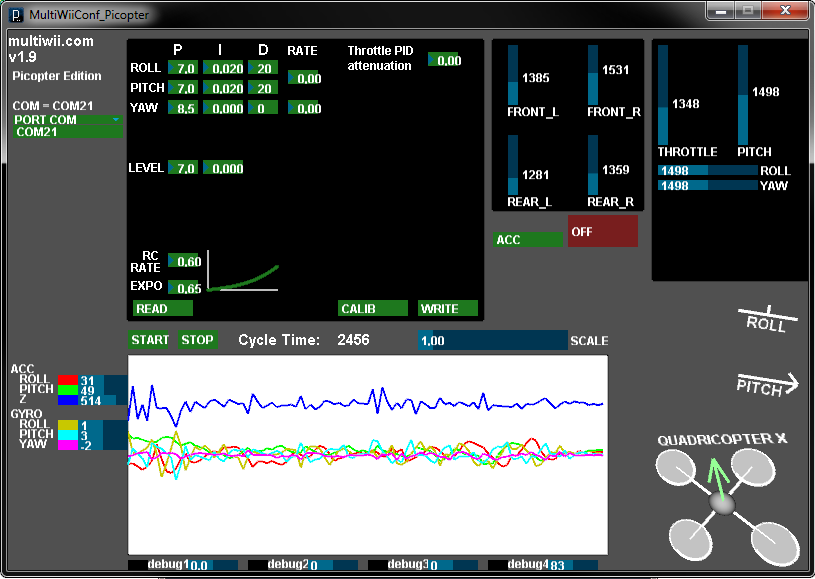815x579 pixels.
Task: Close the MultiWiiConf_Picopter window
Action: [x=785, y=10]
